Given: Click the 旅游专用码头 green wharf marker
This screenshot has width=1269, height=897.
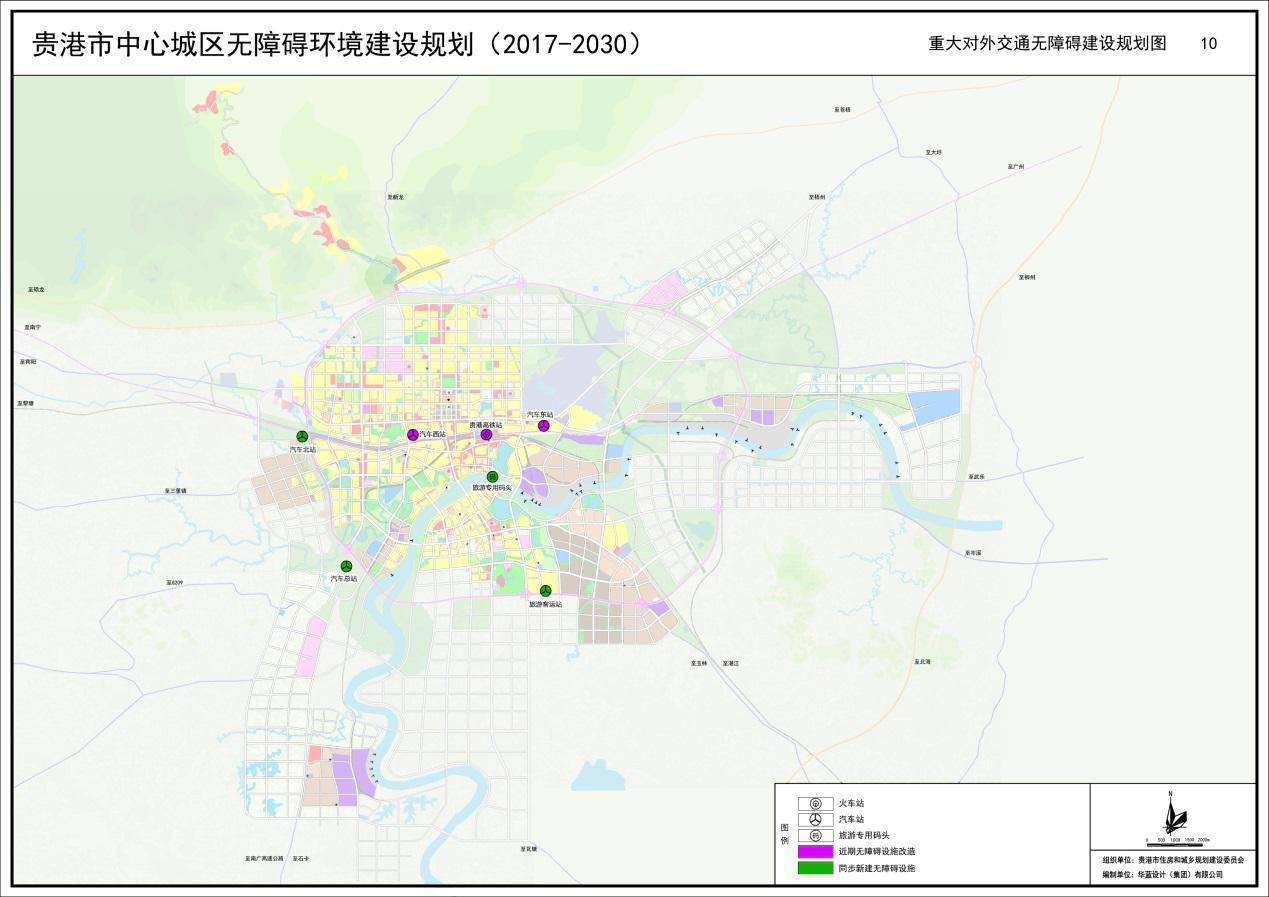Looking at the screenshot, I should pos(492,476).
